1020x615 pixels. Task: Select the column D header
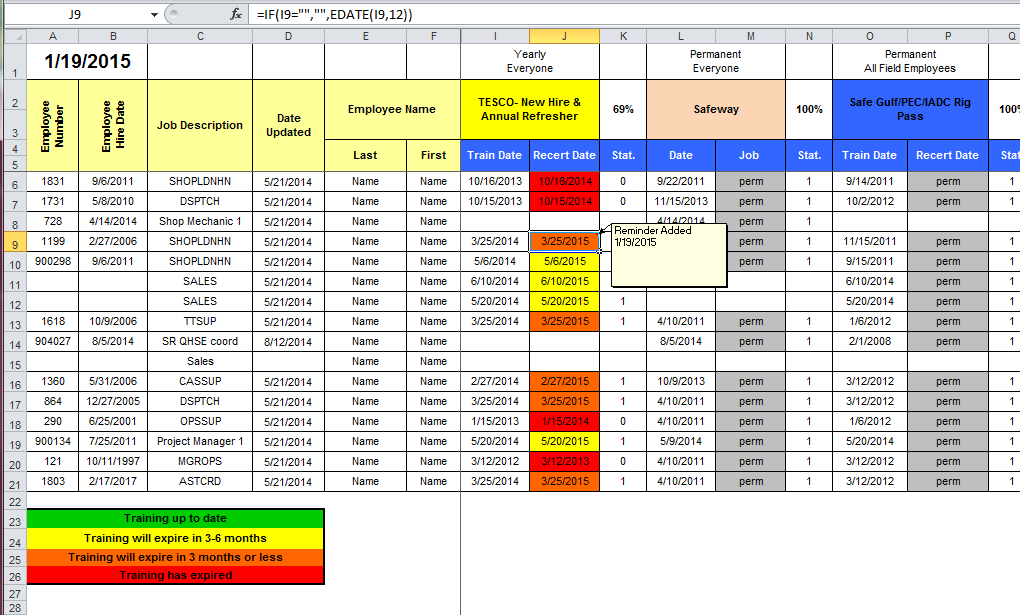click(x=288, y=37)
